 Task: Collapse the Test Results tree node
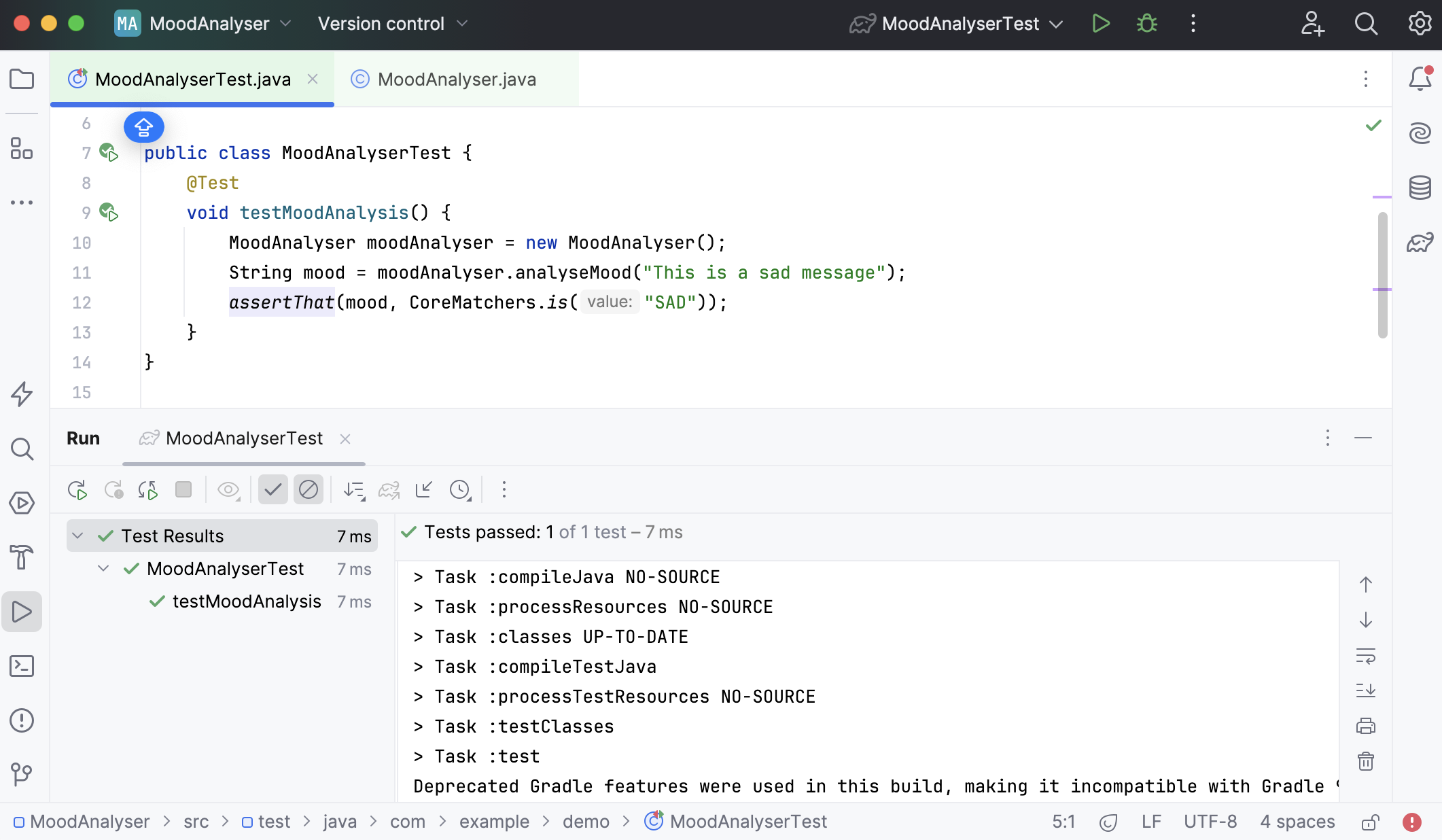77,536
